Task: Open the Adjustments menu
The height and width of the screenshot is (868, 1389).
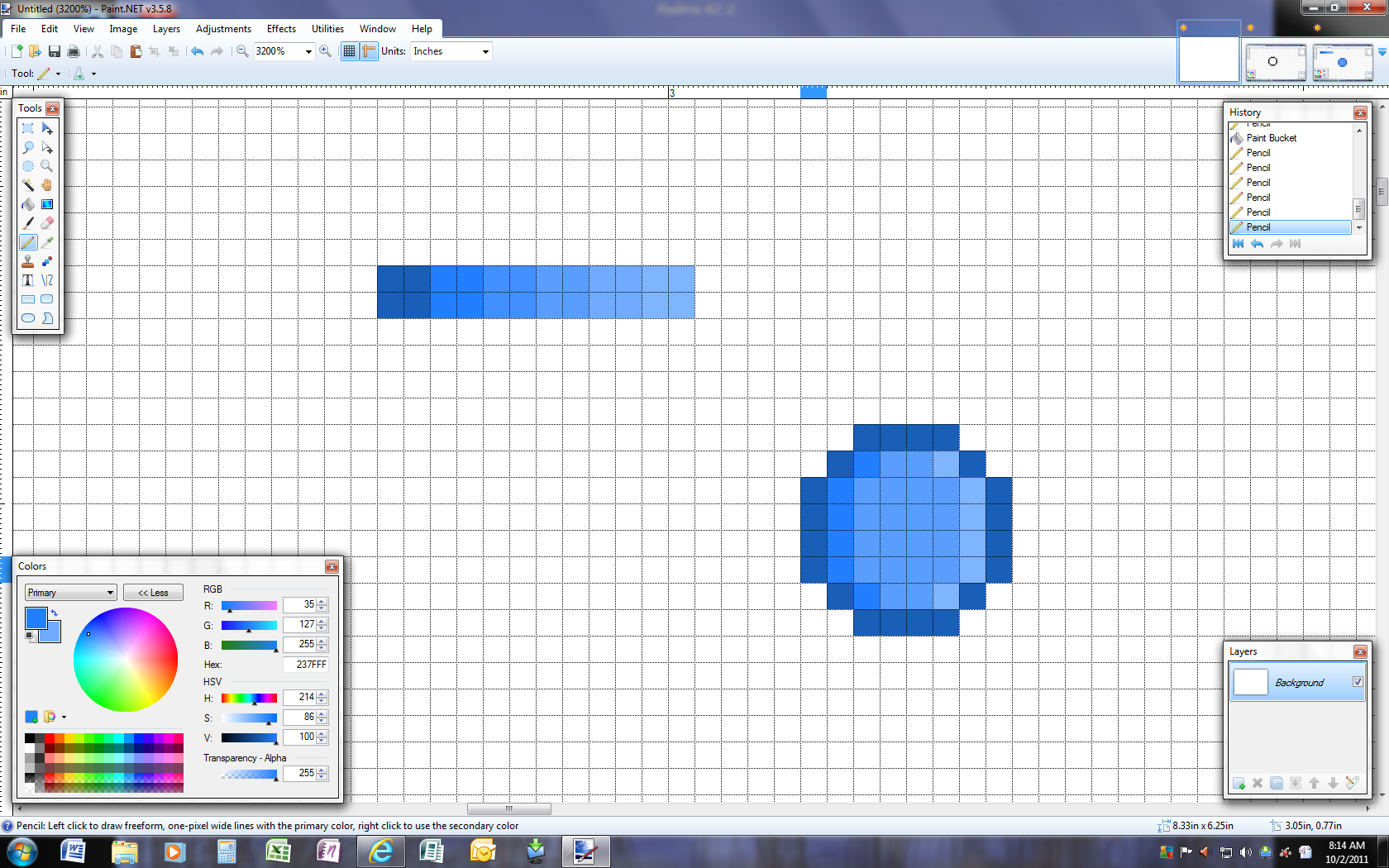Action: coord(223,29)
